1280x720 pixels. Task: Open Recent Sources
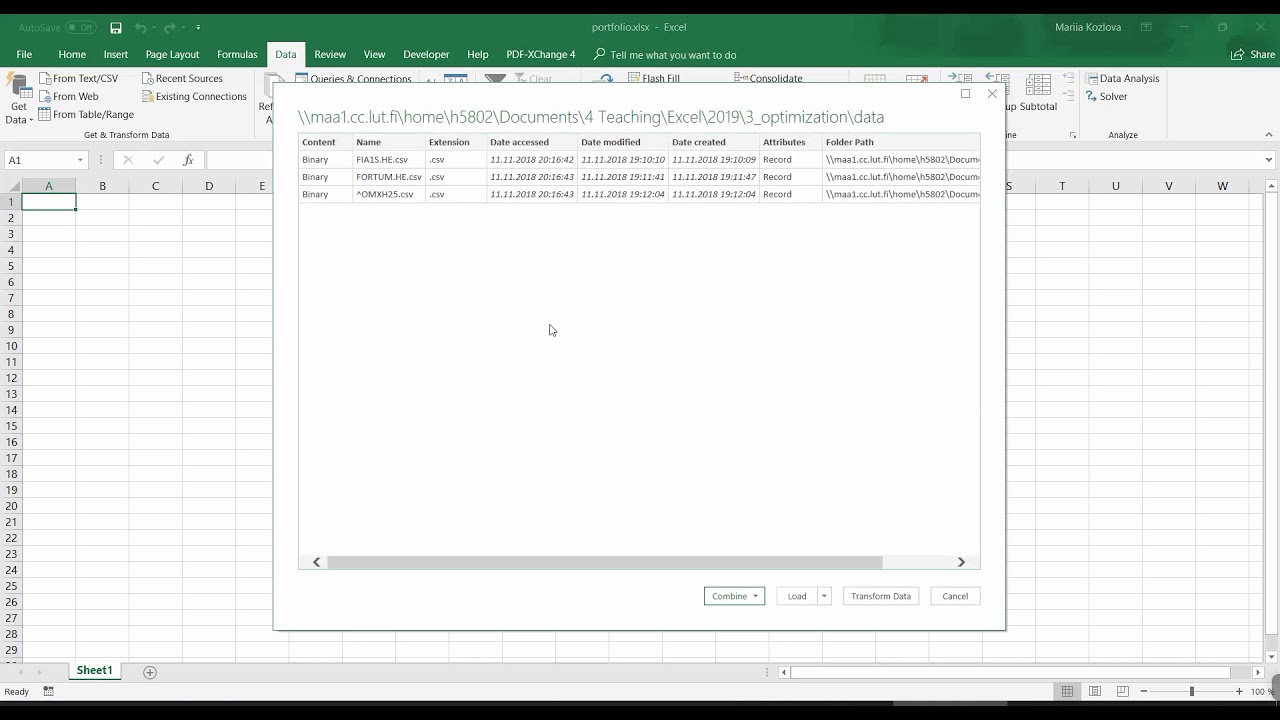[182, 78]
